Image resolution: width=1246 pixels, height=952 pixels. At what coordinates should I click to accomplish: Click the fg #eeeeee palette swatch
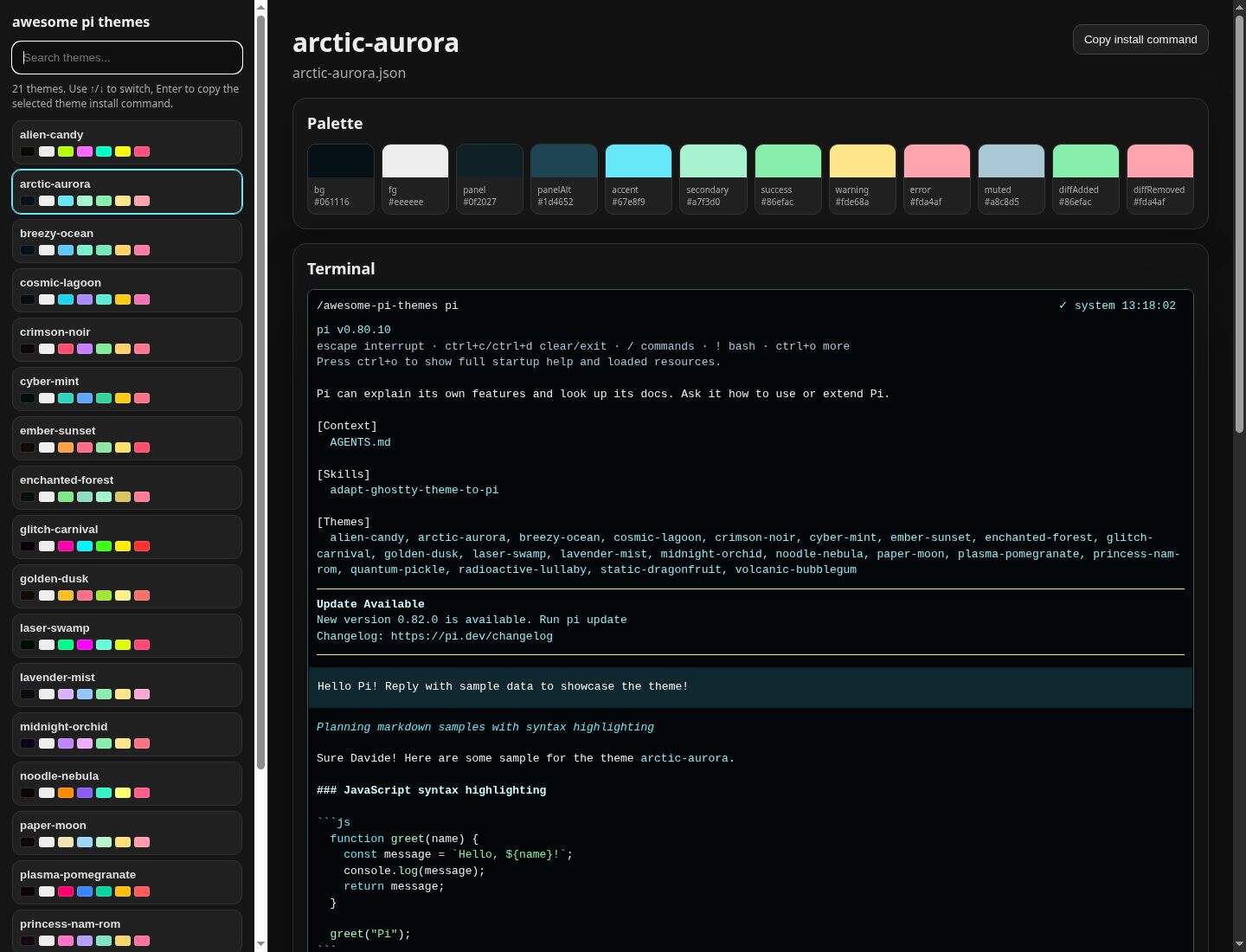[415, 178]
